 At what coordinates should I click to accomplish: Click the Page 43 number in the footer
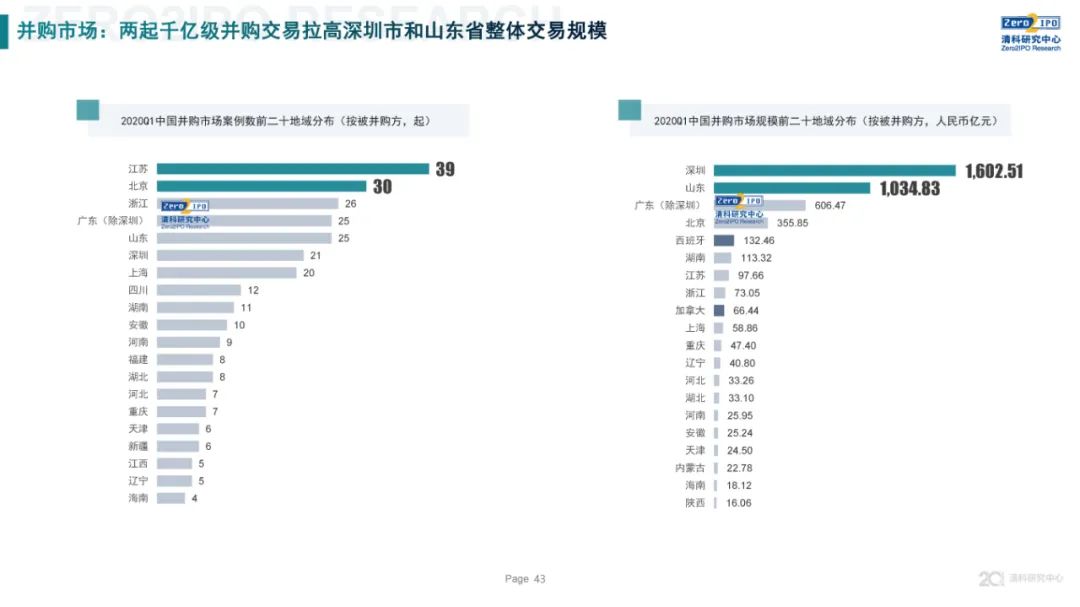coord(525,579)
